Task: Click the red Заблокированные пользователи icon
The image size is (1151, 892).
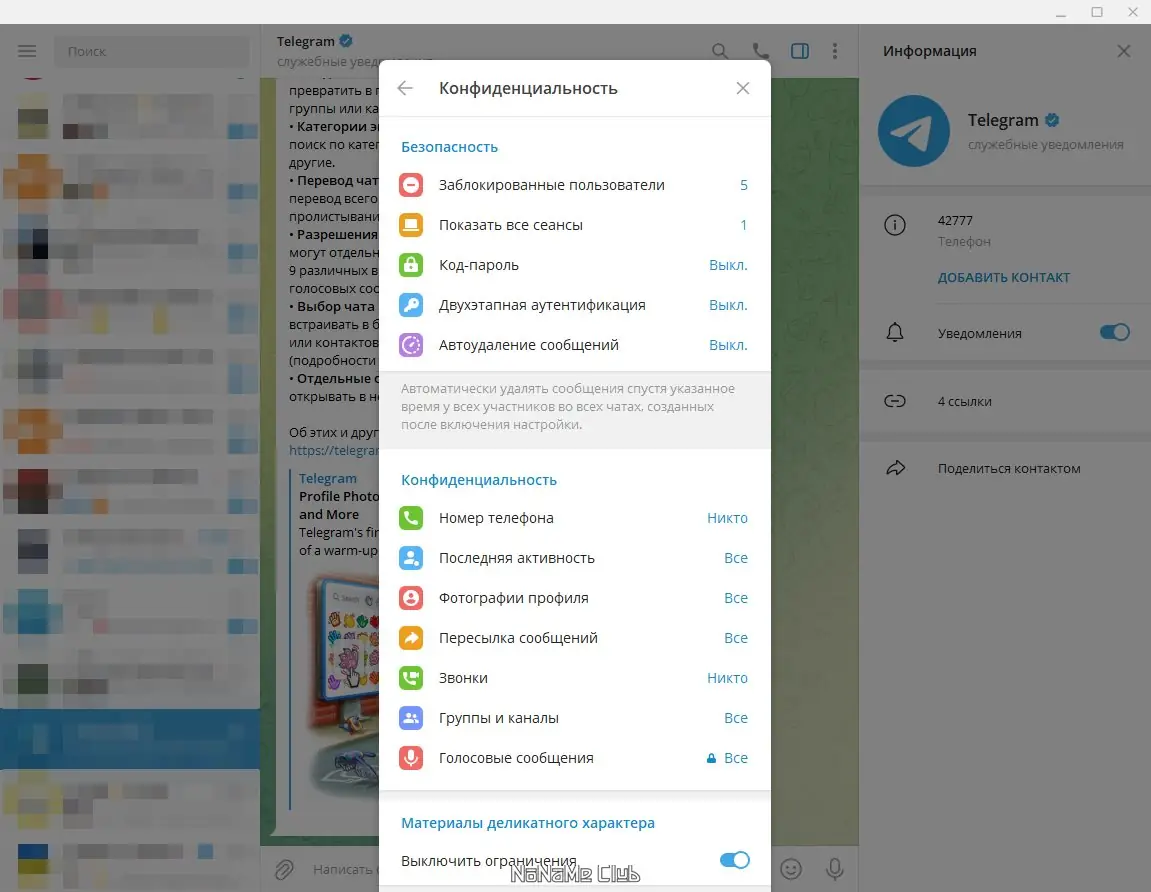Action: tap(411, 185)
